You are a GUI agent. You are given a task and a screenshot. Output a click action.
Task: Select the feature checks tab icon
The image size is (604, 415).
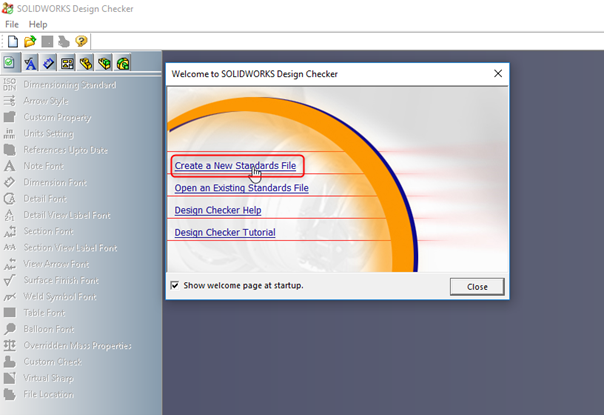coord(123,63)
